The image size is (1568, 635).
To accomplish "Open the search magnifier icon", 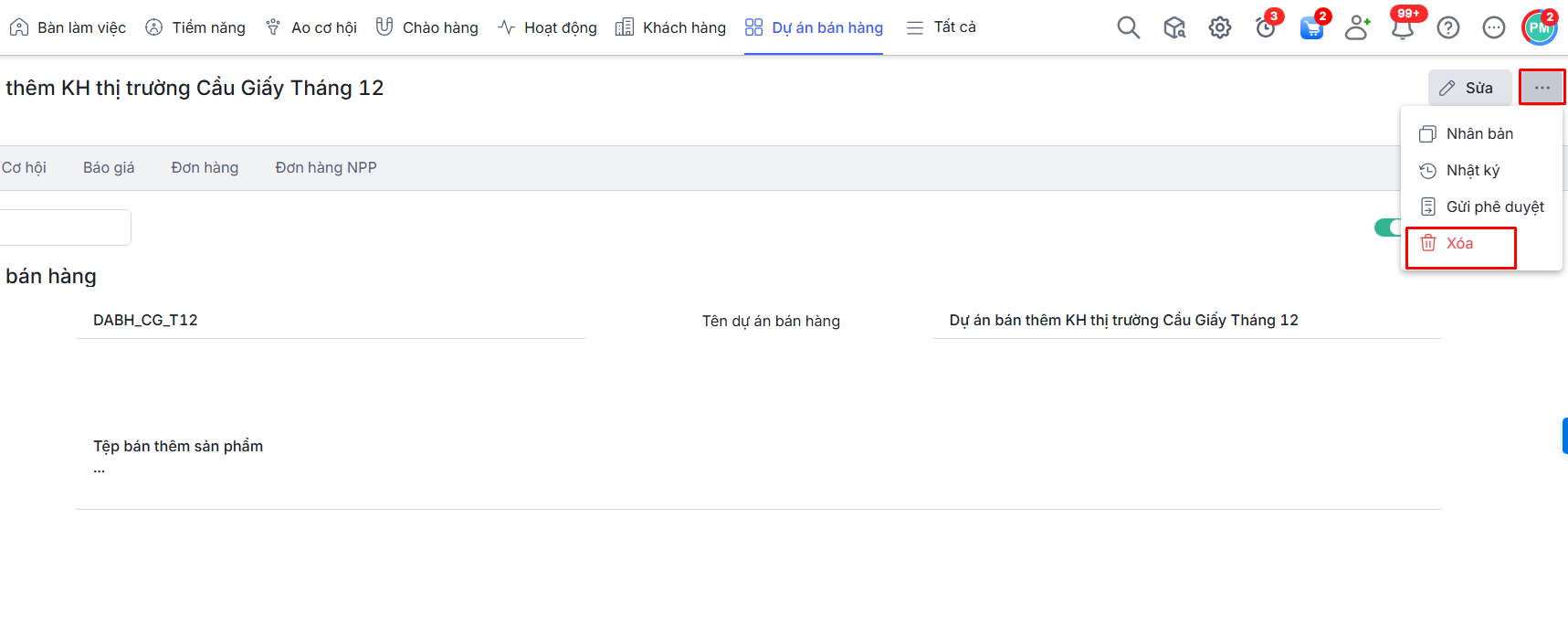I will (1128, 27).
